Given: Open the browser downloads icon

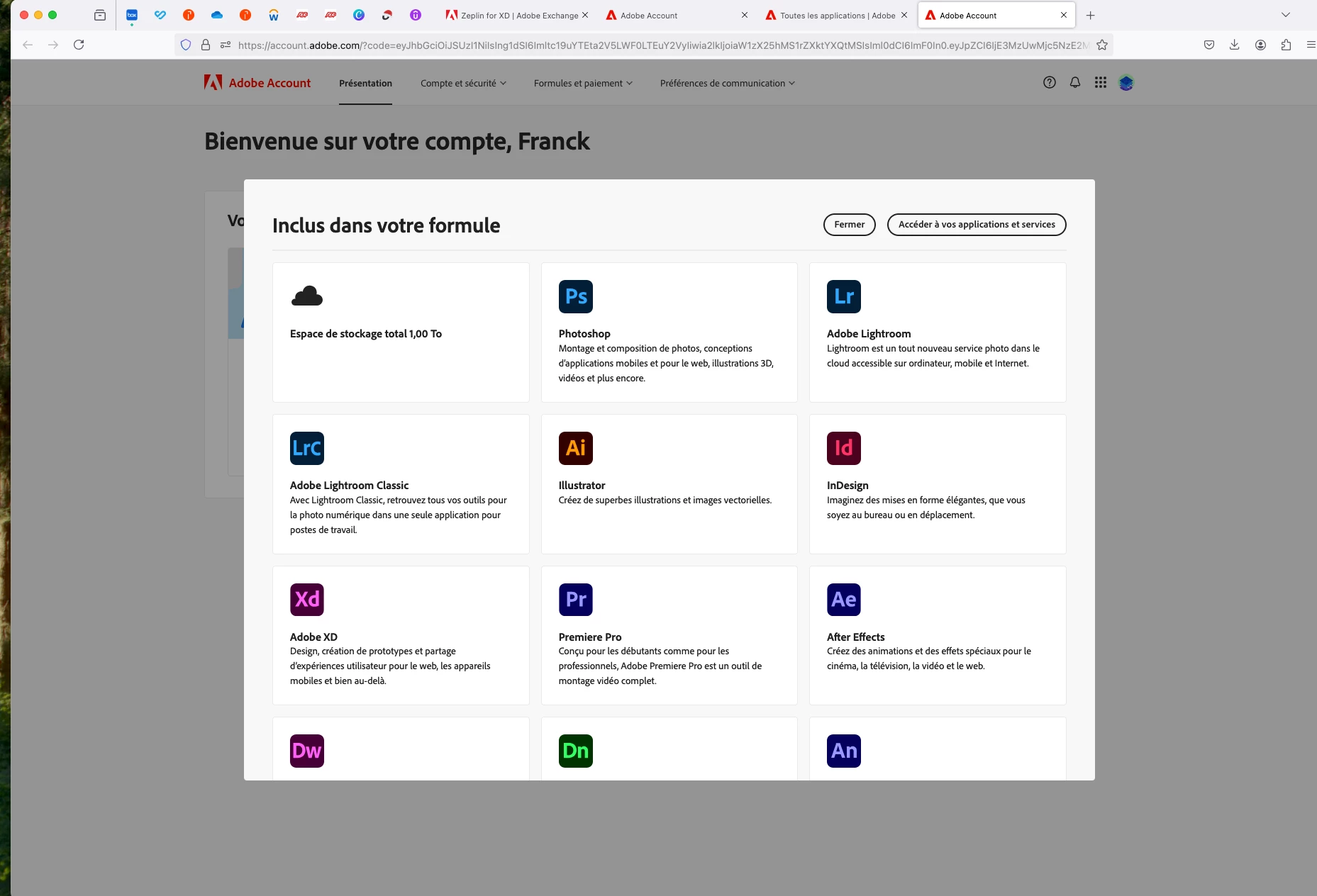Looking at the screenshot, I should [1235, 45].
